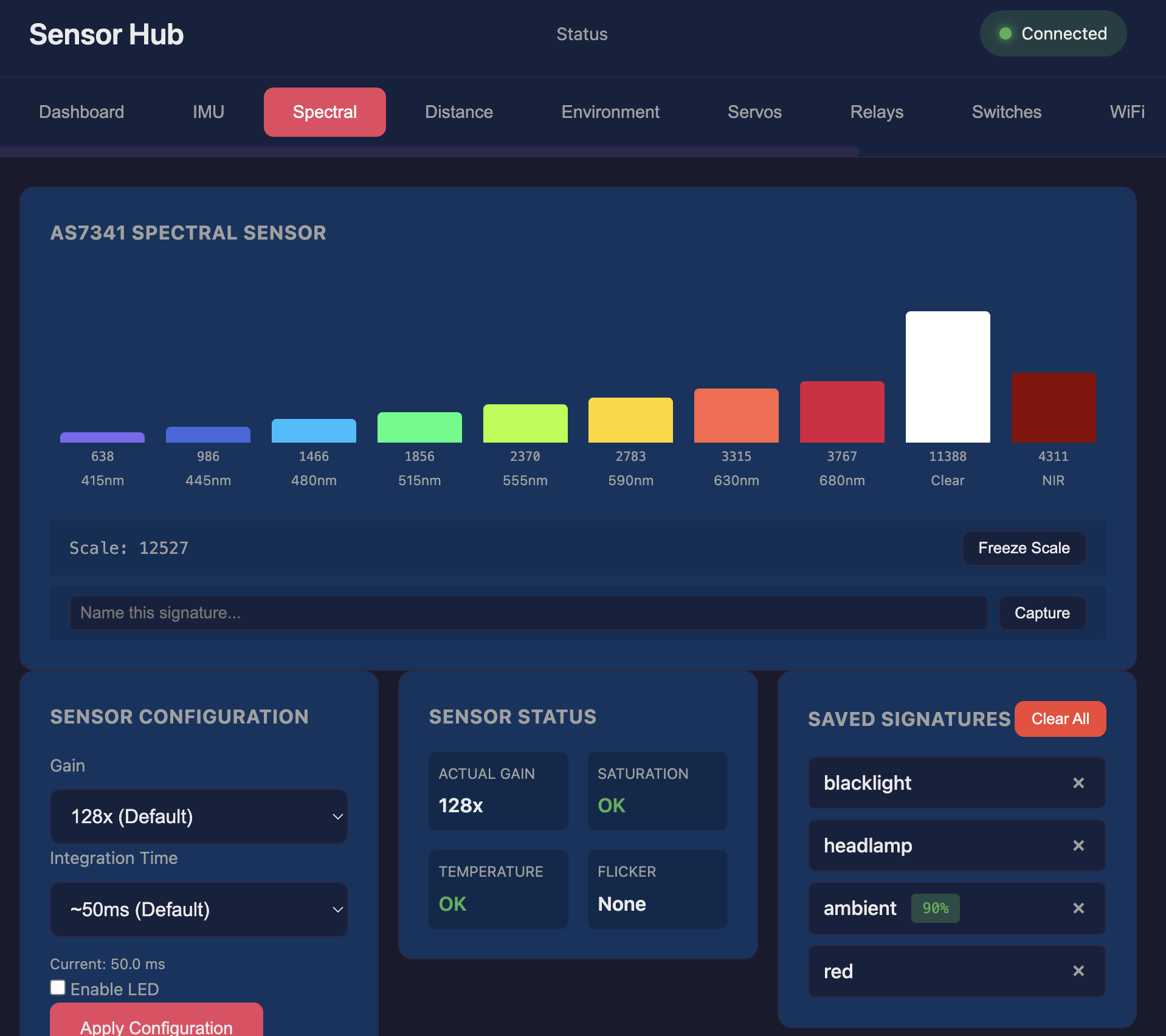Viewport: 1166px width, 1036px height.
Task: Expand the Integration Time dropdown
Action: [199, 910]
